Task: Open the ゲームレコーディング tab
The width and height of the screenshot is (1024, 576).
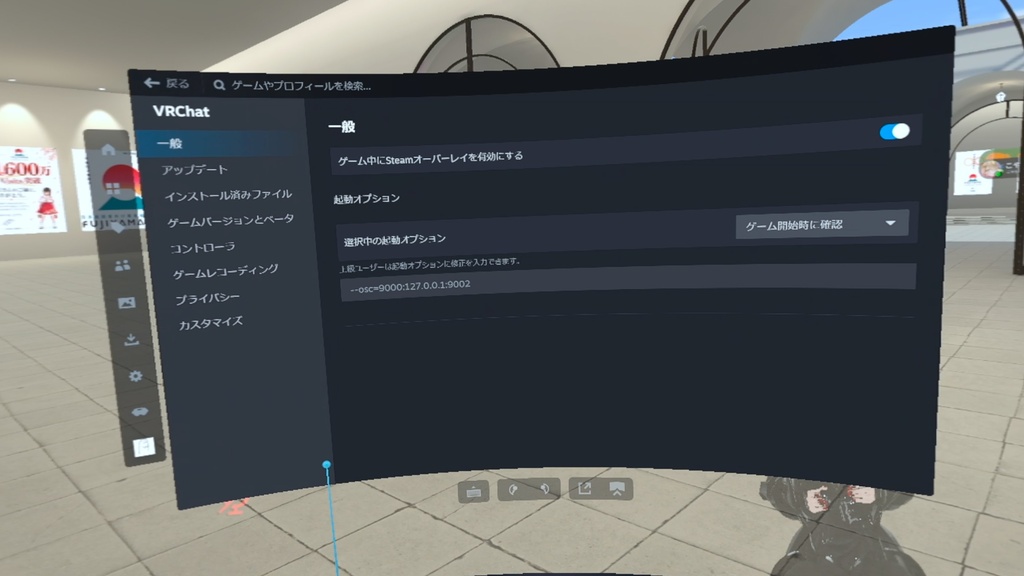Action: tap(225, 272)
